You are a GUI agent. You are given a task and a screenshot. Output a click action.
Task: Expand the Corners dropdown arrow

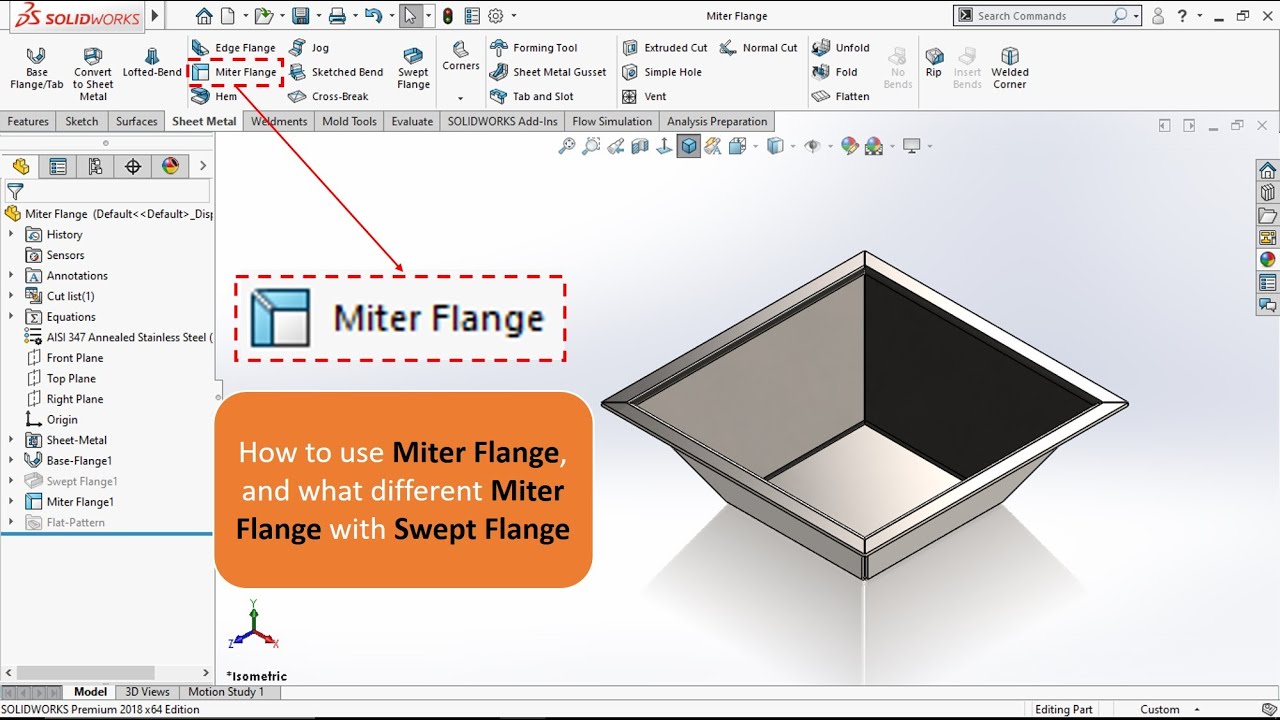tap(461, 98)
